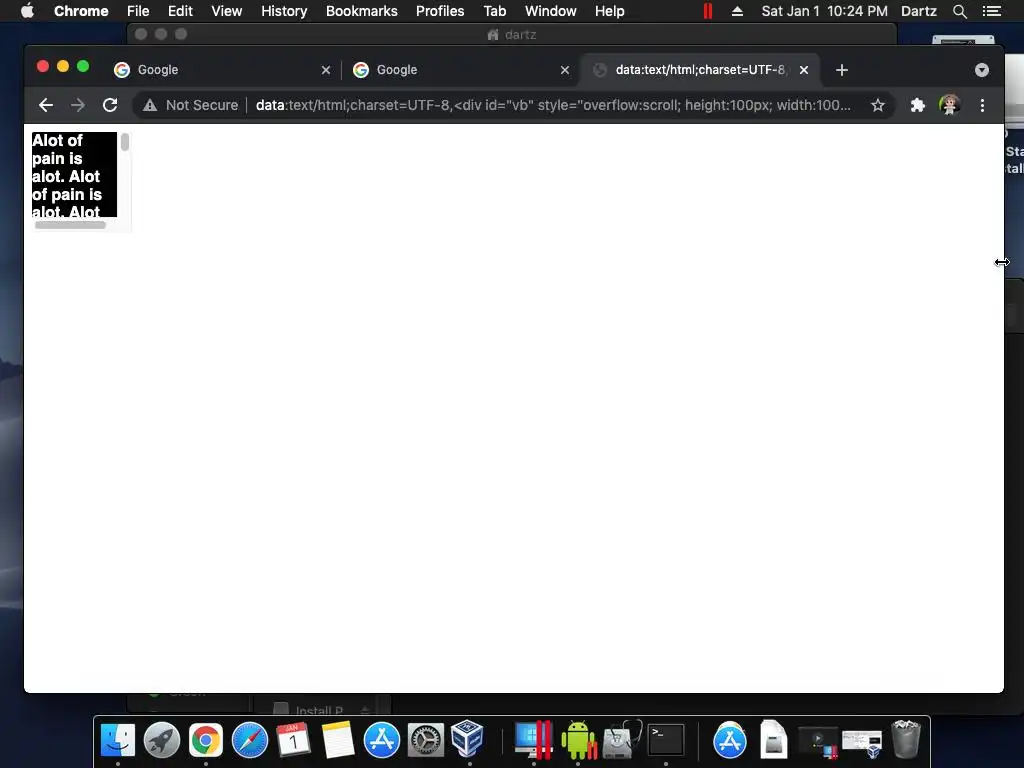Image resolution: width=1024 pixels, height=768 pixels.
Task: Open Parallels Desktop from the Dock
Action: (534, 741)
